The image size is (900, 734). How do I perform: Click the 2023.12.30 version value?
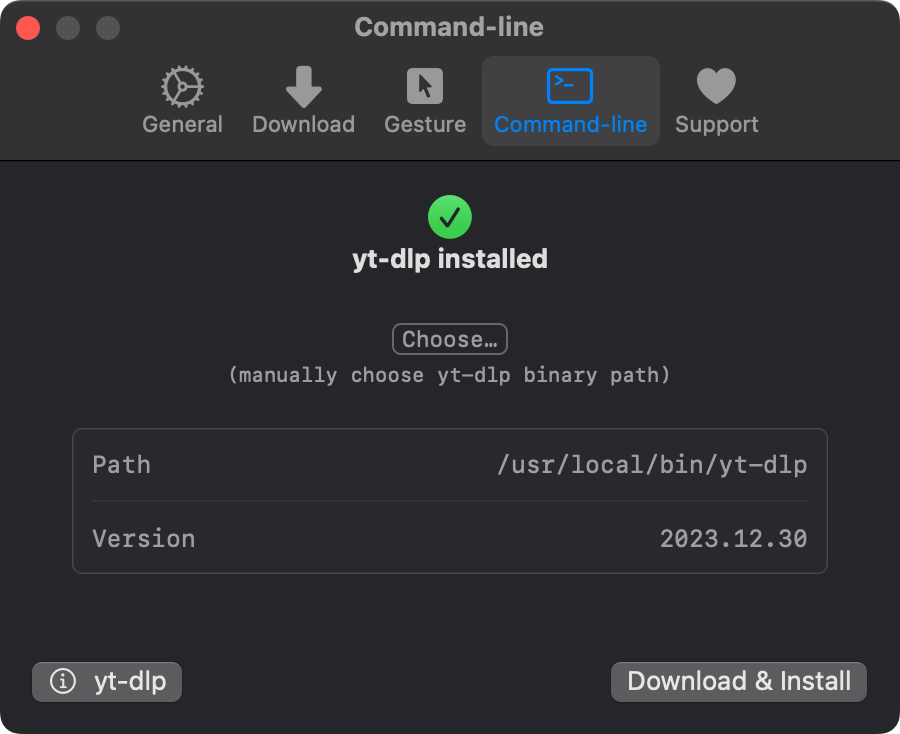[733, 539]
